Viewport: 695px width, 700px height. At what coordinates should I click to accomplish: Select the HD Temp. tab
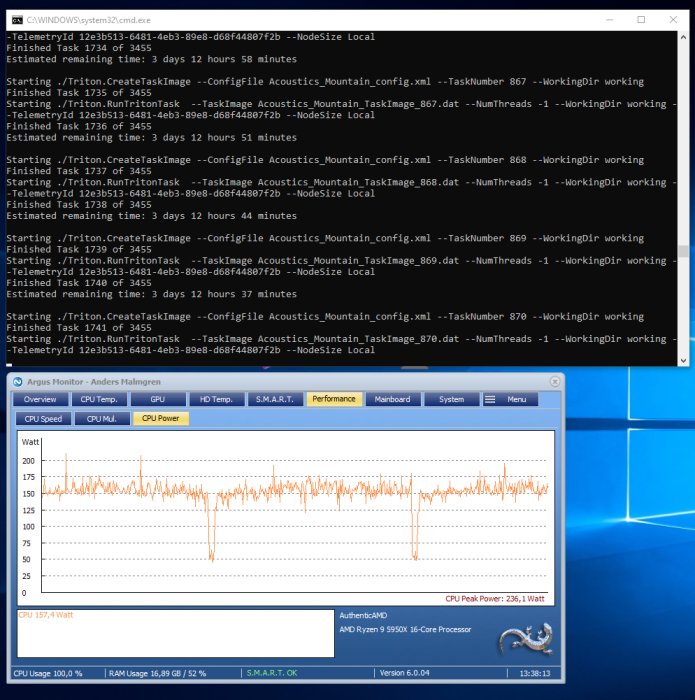coord(216,399)
